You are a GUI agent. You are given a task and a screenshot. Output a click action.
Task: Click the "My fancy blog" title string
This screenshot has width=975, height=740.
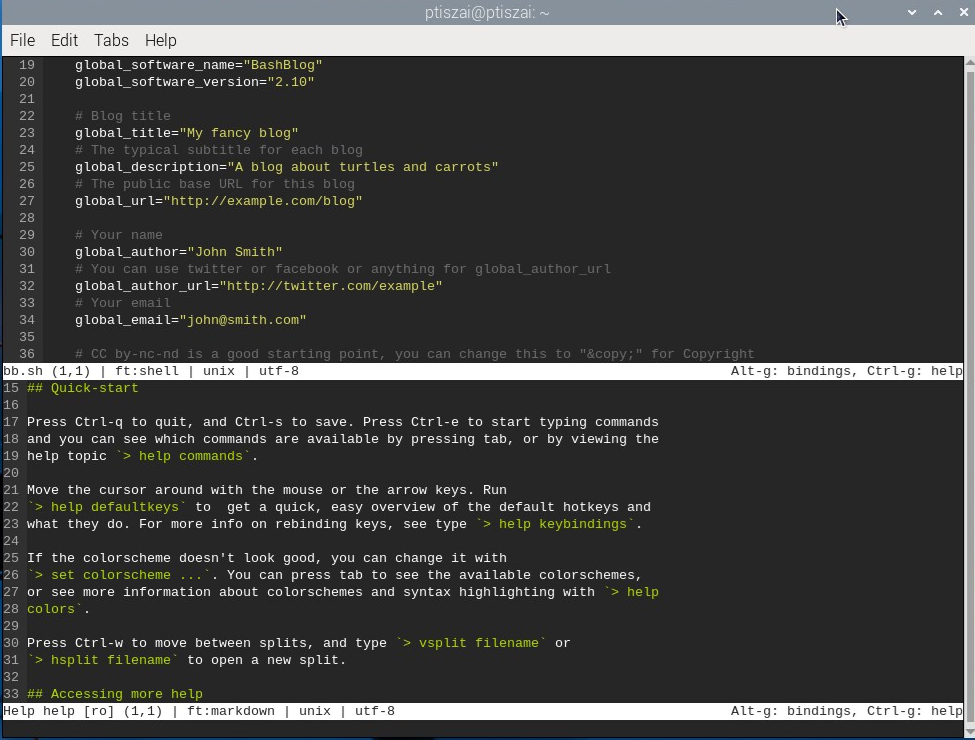239,132
